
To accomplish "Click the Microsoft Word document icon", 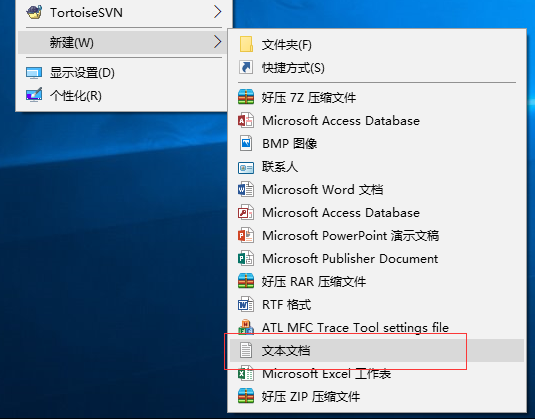I will click(x=246, y=189).
